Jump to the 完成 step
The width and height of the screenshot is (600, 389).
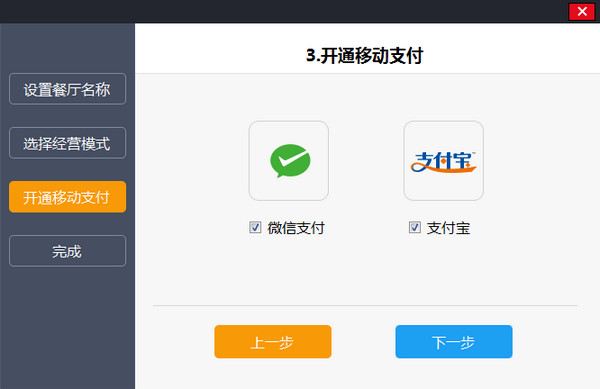[67, 251]
